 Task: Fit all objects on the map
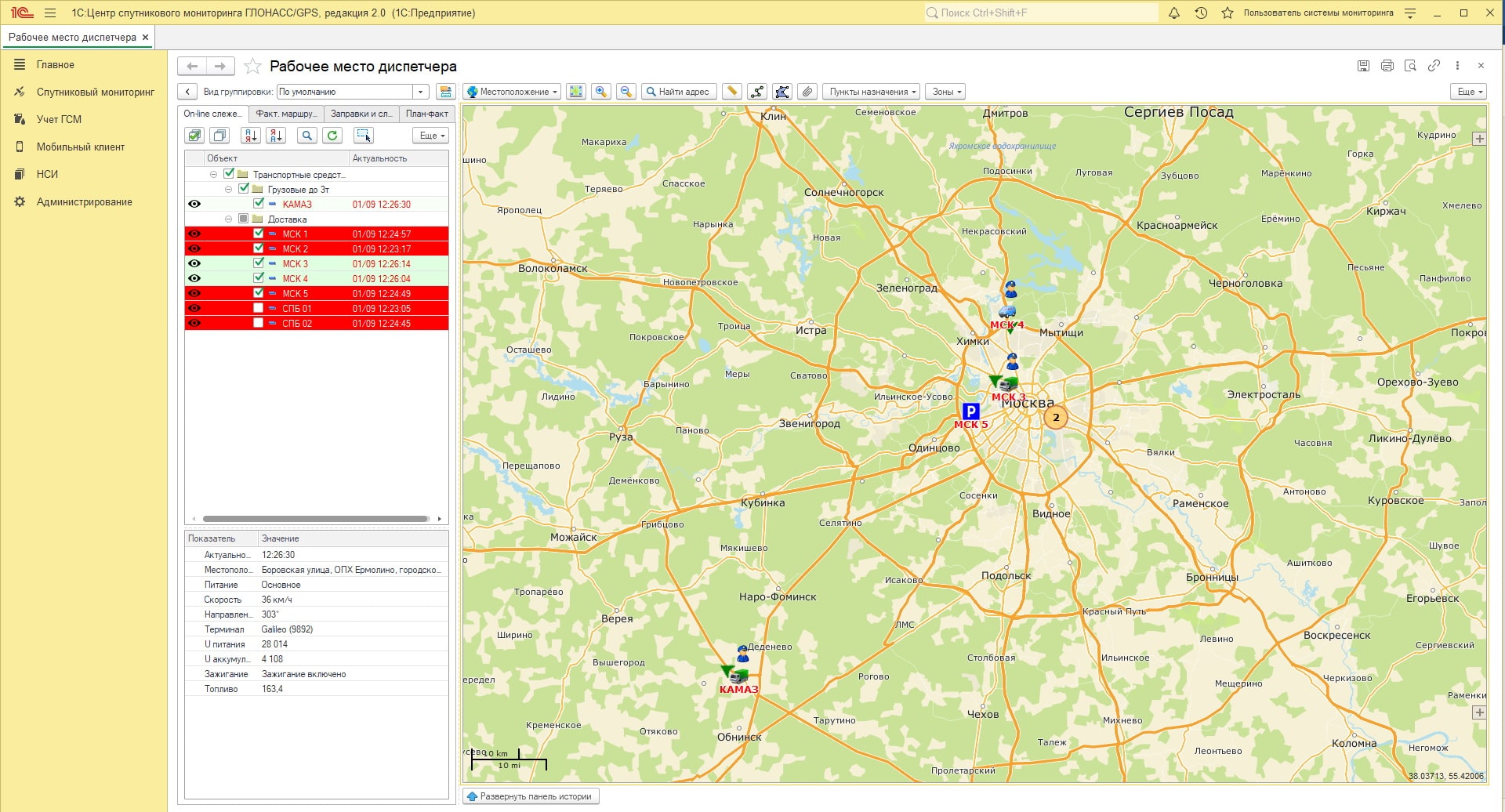coord(576,92)
